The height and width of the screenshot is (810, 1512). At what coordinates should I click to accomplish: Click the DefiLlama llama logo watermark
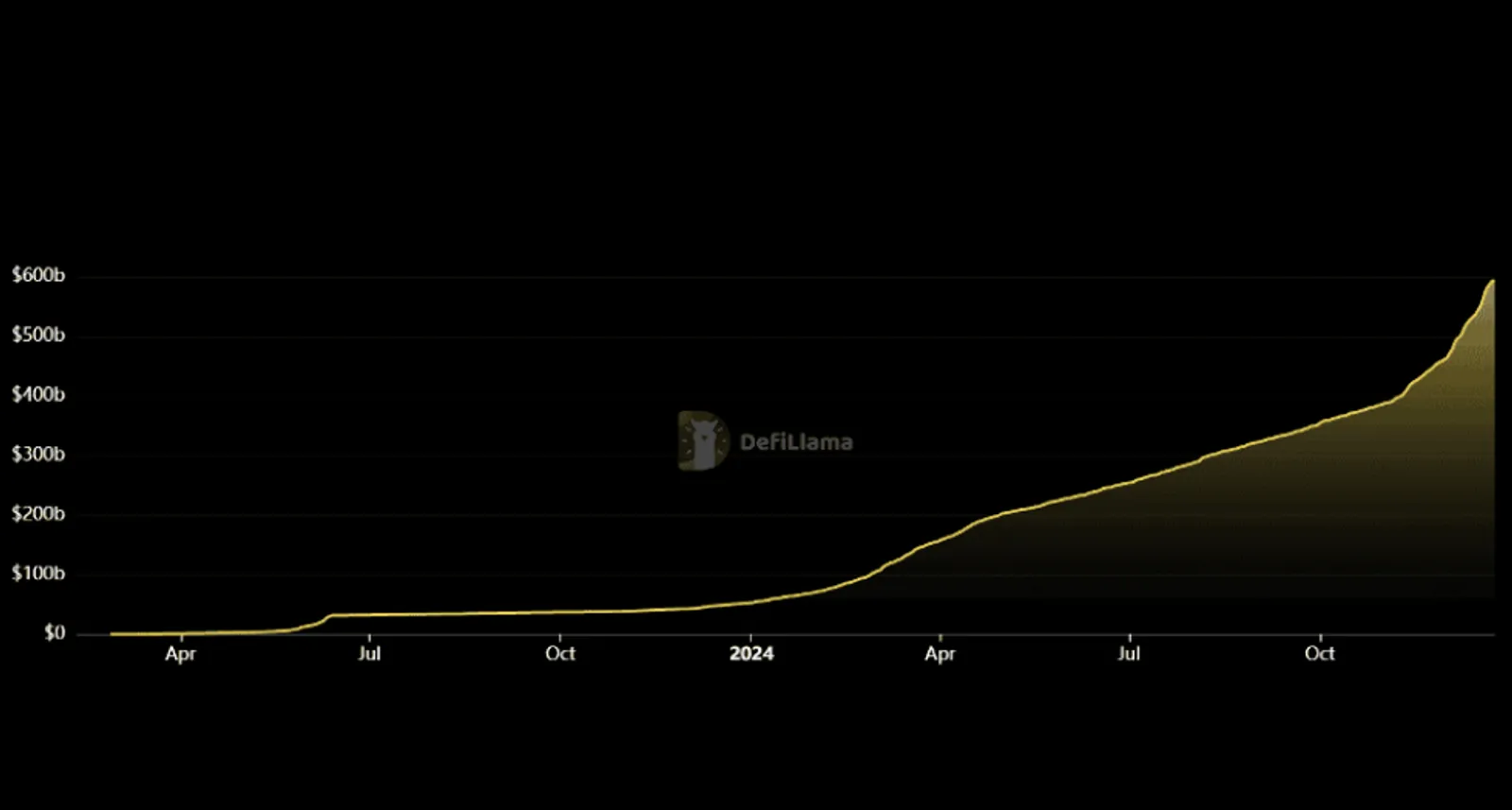[703, 440]
